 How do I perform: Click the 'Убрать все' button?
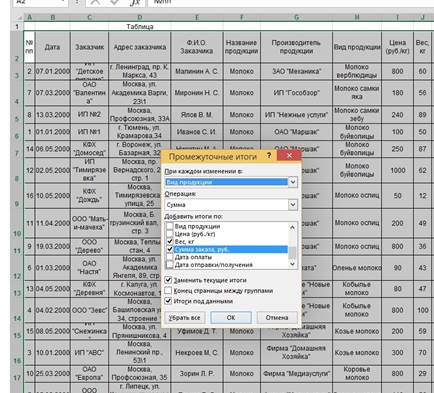pyautogui.click(x=184, y=318)
